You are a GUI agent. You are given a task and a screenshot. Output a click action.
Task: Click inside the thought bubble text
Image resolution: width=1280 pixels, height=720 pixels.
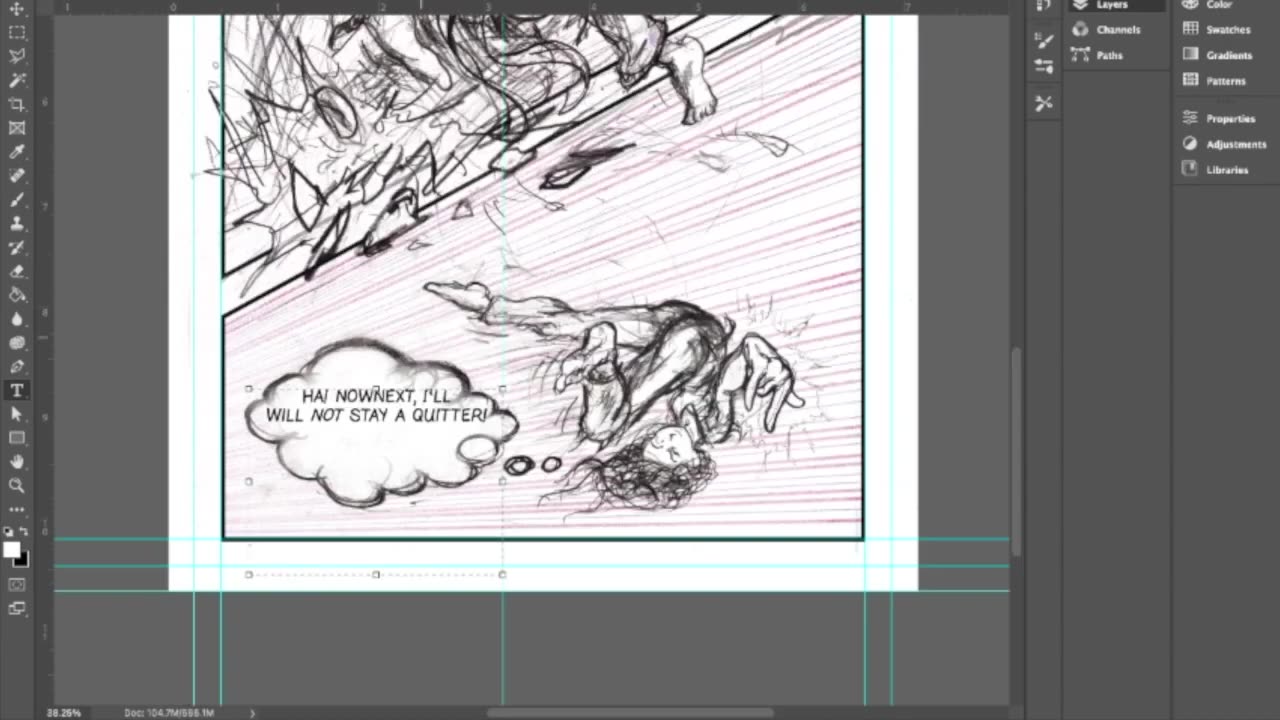point(376,406)
